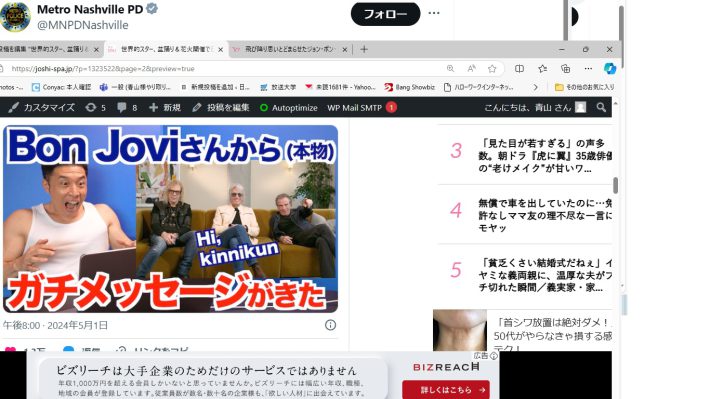Open the browser Settings and more menu
Image resolution: width=710 pixels, height=399 pixels.
click(588, 69)
